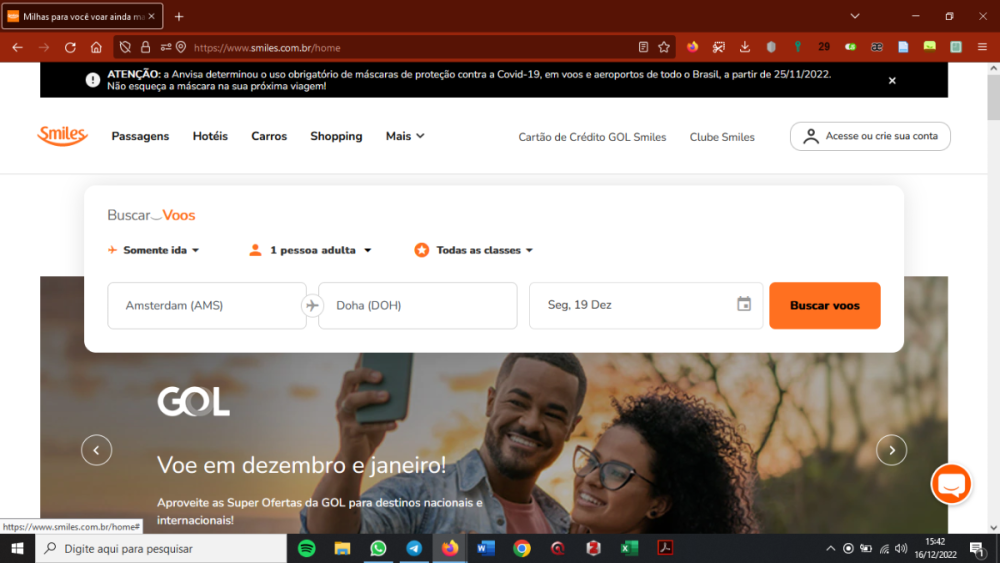Screen dimensions: 1000x563
Task: Expand the Somente ida trip type dropdown
Action: (154, 250)
